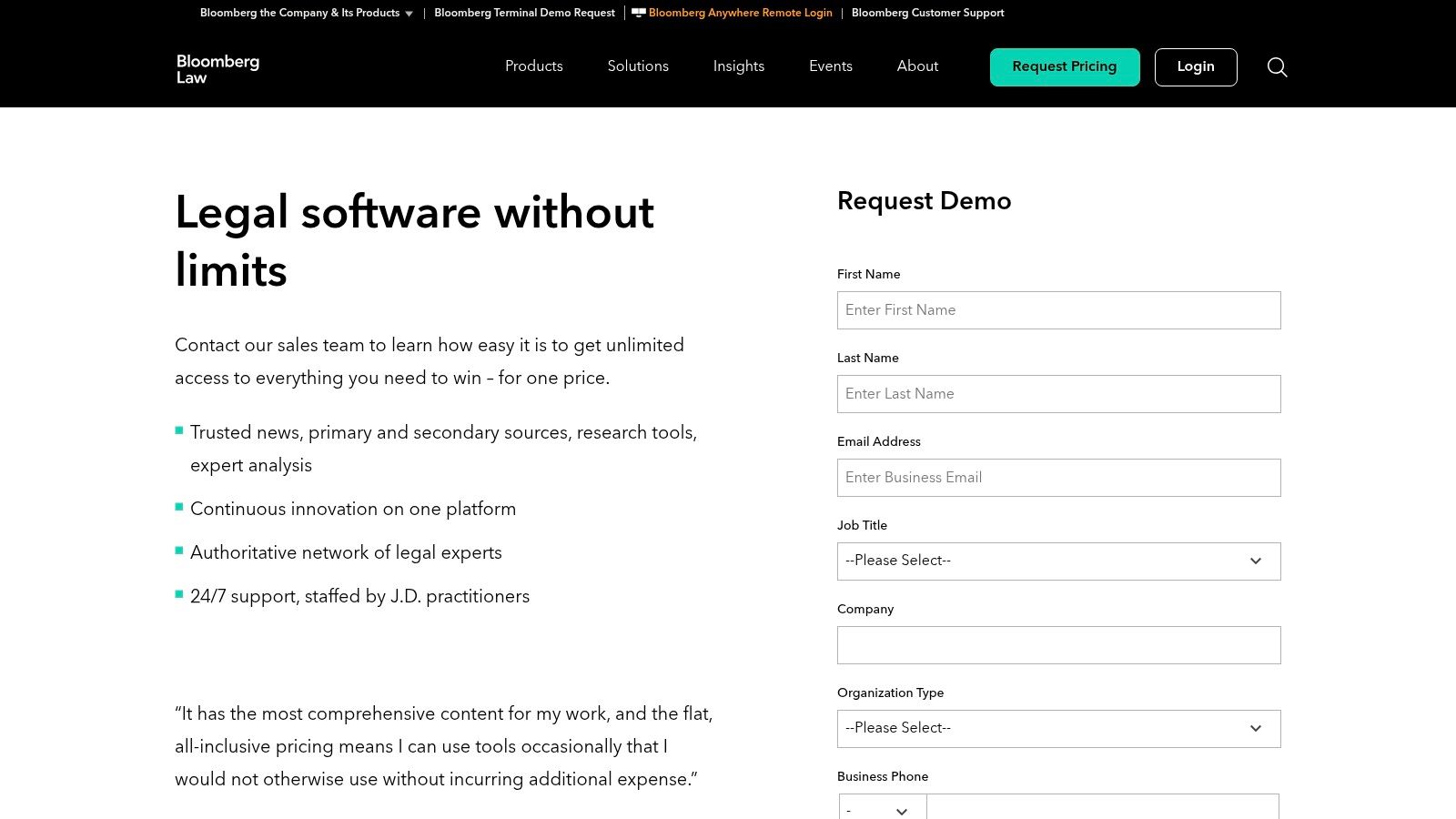Go to the Events menu item
The image size is (1456, 819).
[830, 66]
